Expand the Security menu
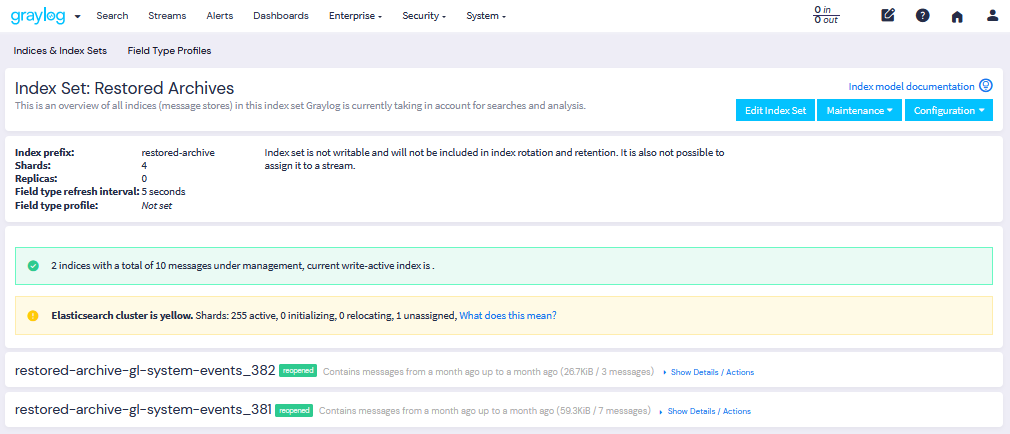This screenshot has width=1010, height=434. tap(424, 16)
